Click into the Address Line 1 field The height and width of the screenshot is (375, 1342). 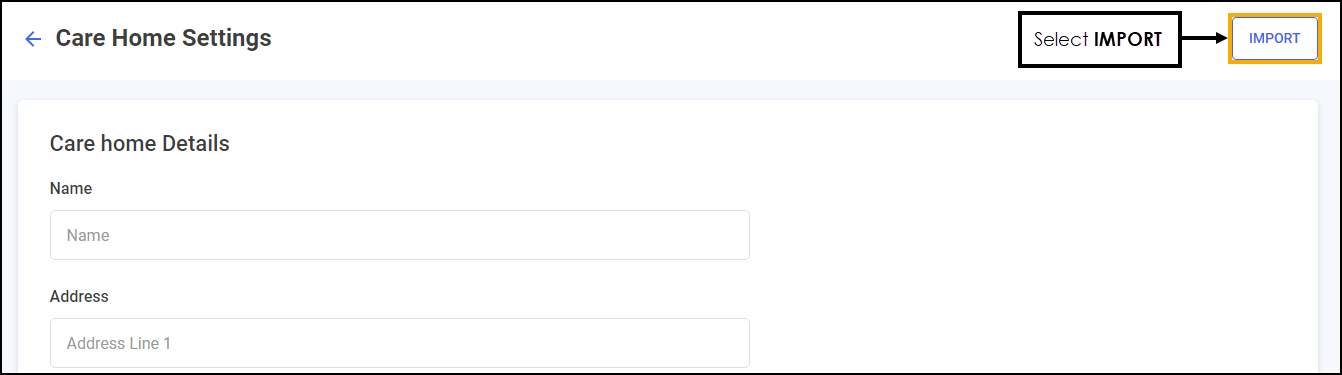point(399,343)
